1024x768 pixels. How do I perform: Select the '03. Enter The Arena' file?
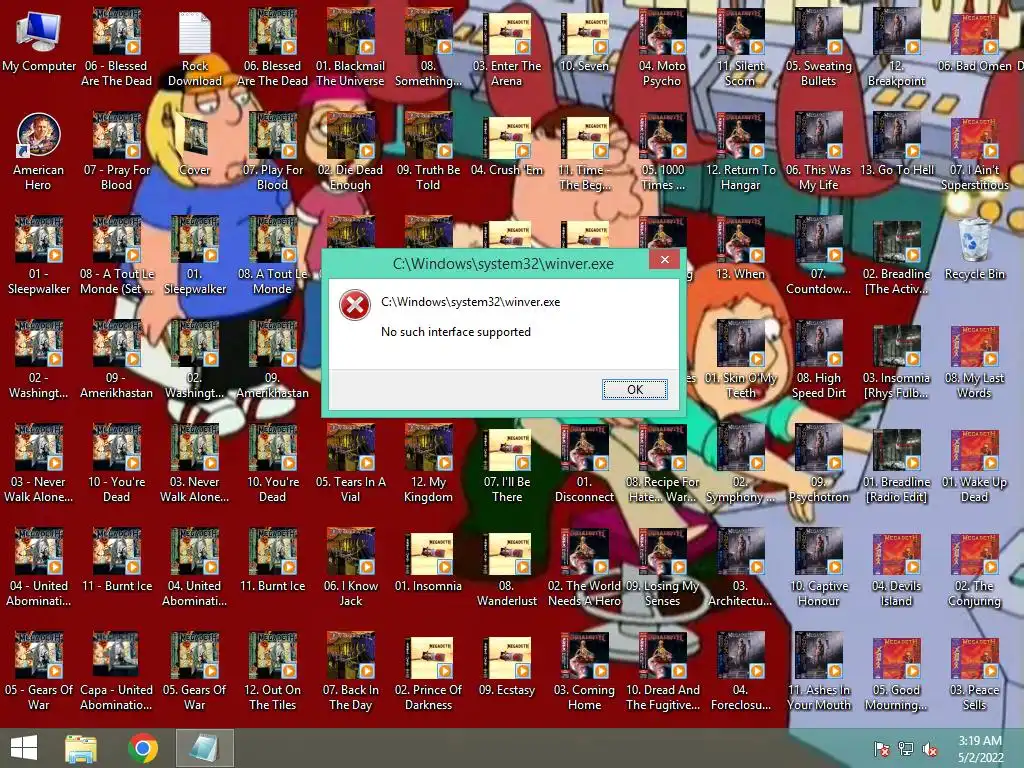[507, 49]
